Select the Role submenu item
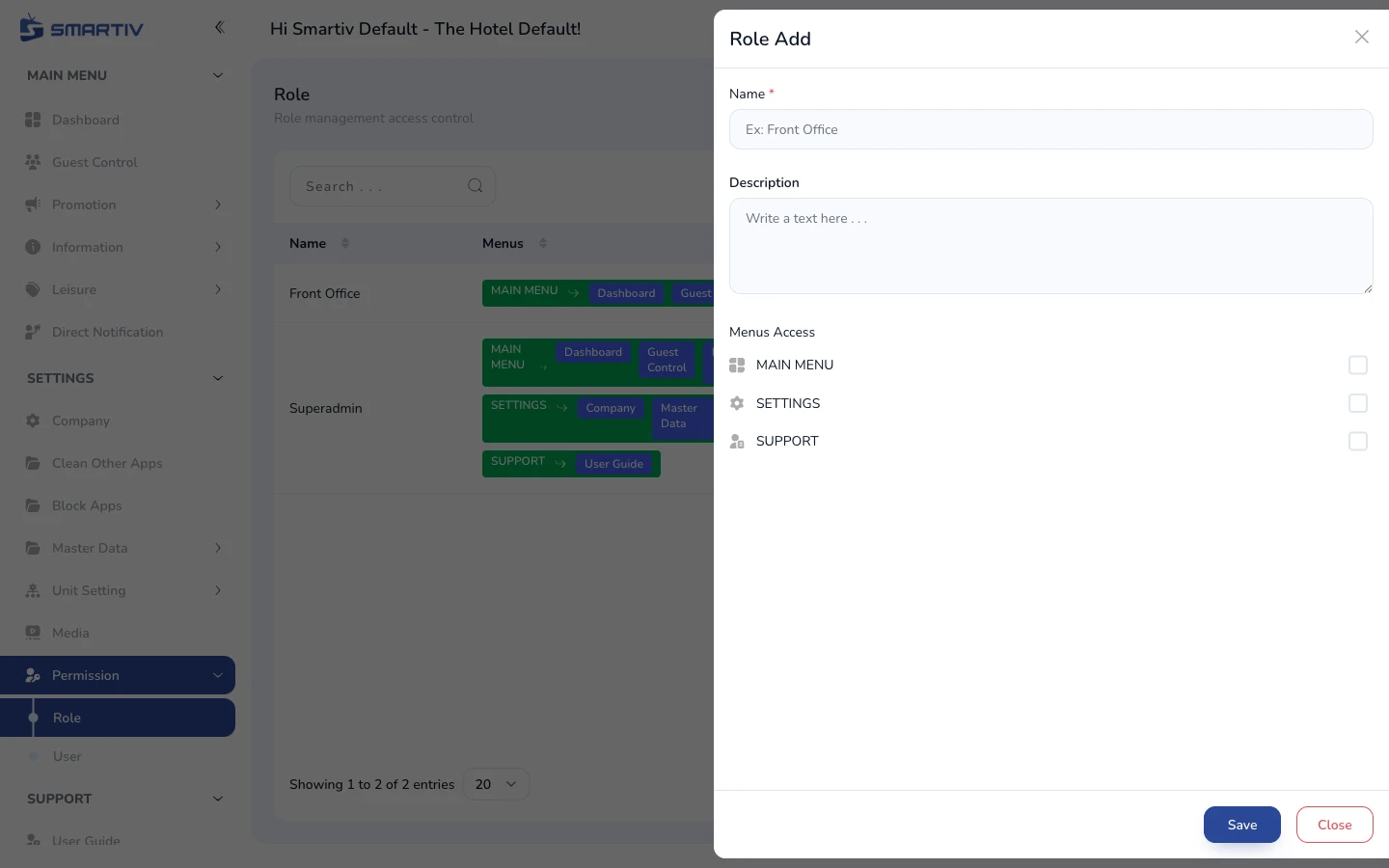 coord(118,718)
